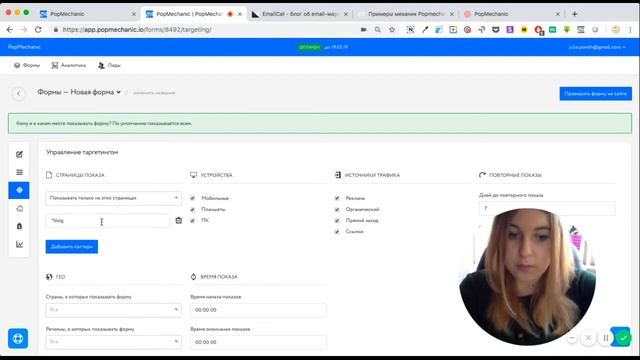Click the purple S extension icon
Screen dimensions: 640x360
click(510, 29)
